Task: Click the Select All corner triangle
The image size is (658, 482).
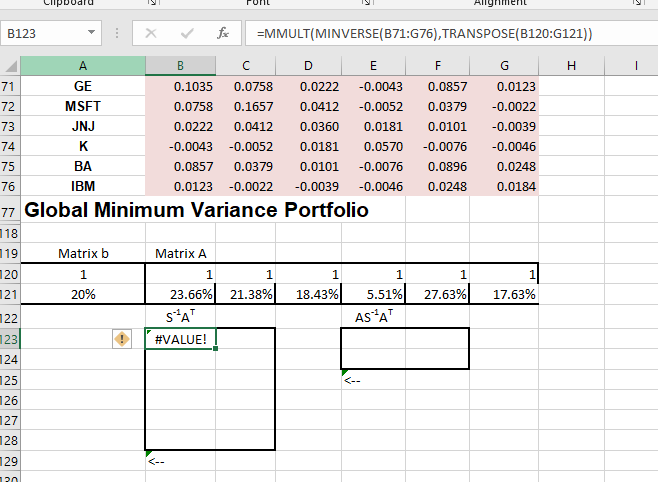Action: (x=10, y=66)
